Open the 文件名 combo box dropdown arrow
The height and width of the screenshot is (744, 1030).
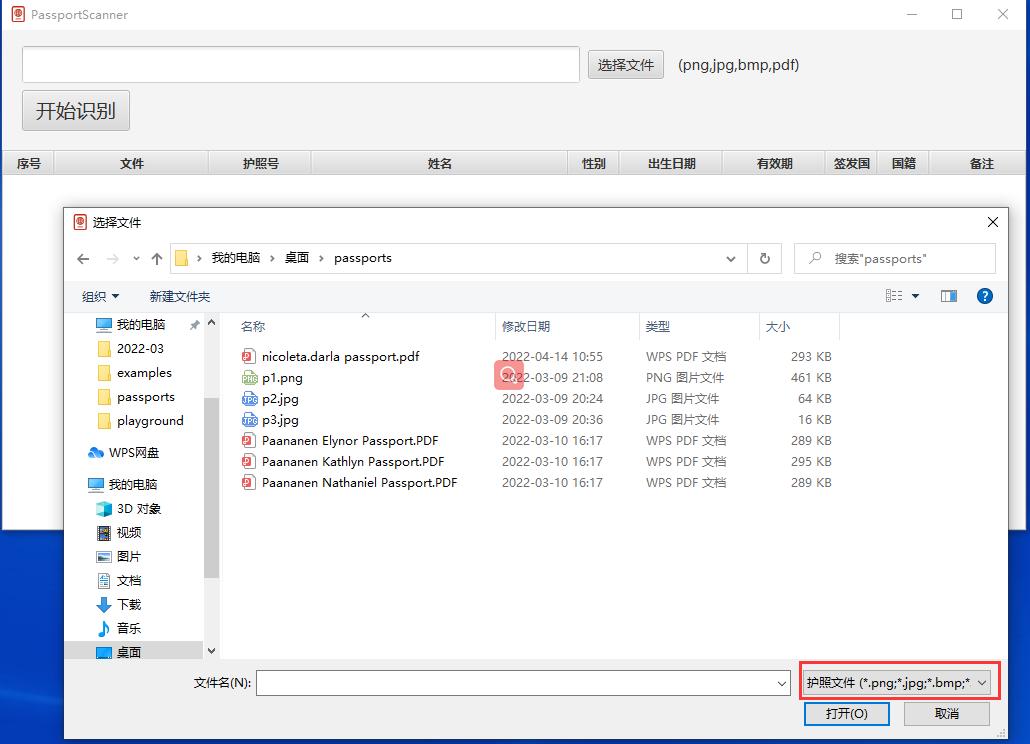coord(782,684)
